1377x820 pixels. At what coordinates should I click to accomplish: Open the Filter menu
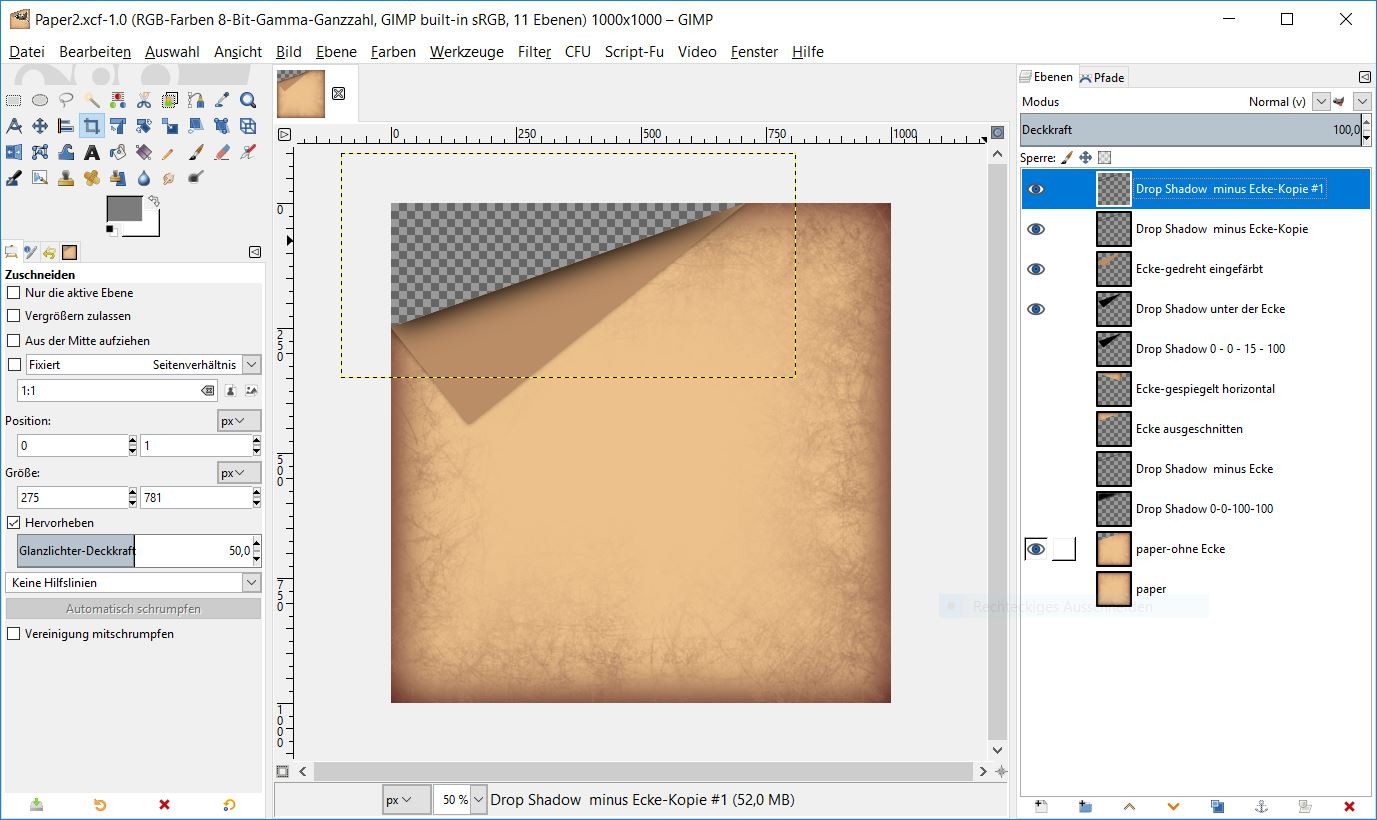(534, 52)
